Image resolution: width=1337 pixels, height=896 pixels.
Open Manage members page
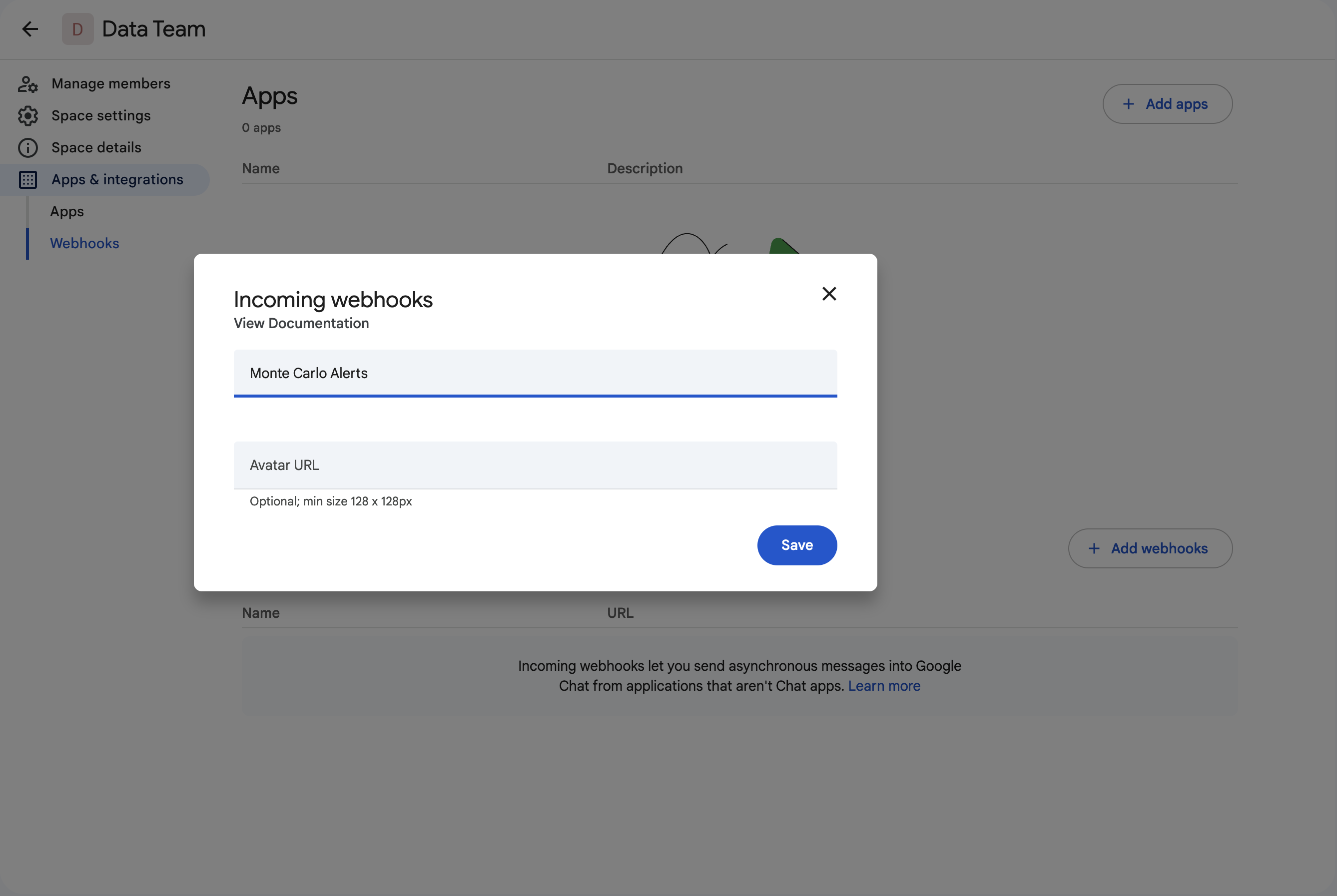point(111,84)
